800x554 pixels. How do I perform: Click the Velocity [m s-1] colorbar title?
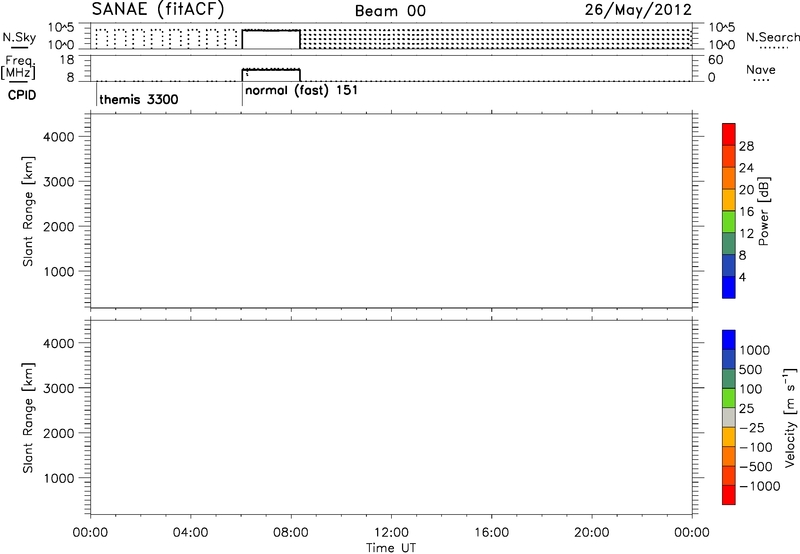click(x=790, y=417)
